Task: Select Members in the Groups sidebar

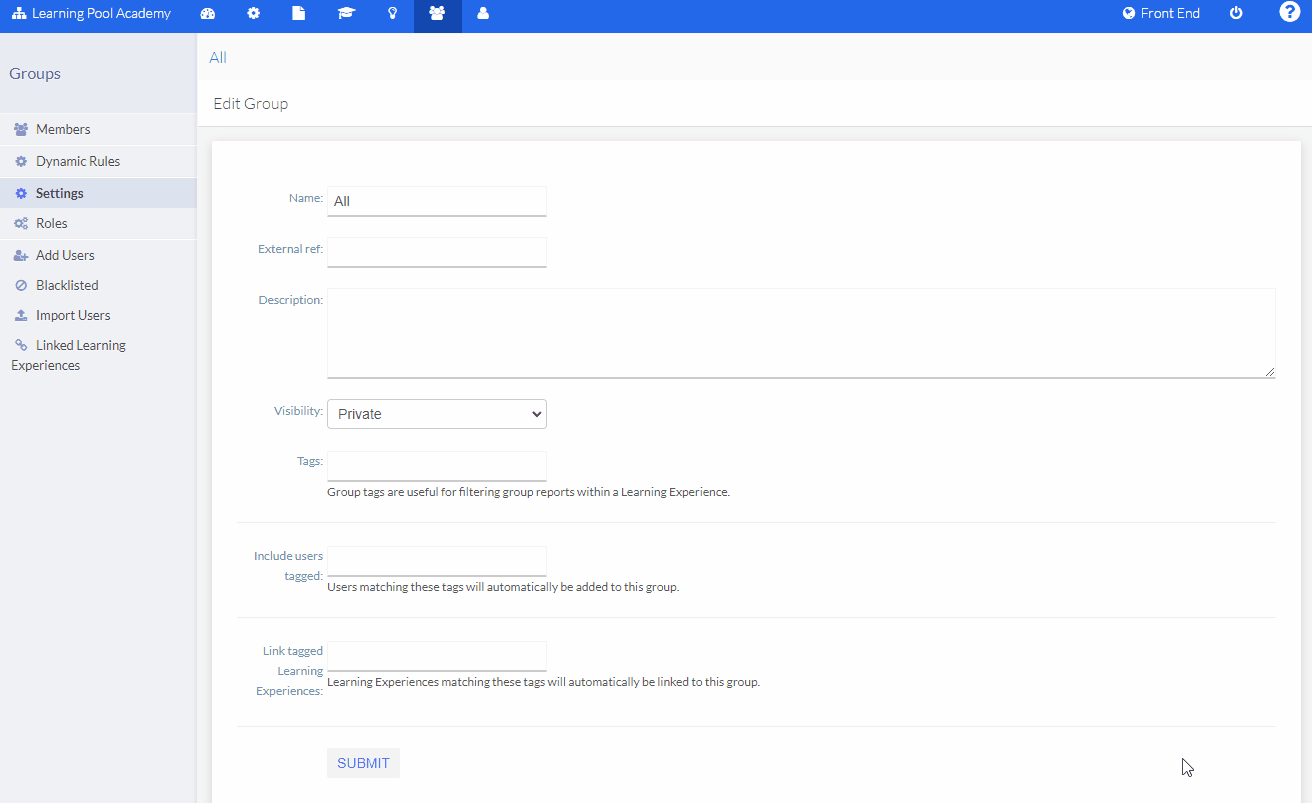Action: coord(62,129)
